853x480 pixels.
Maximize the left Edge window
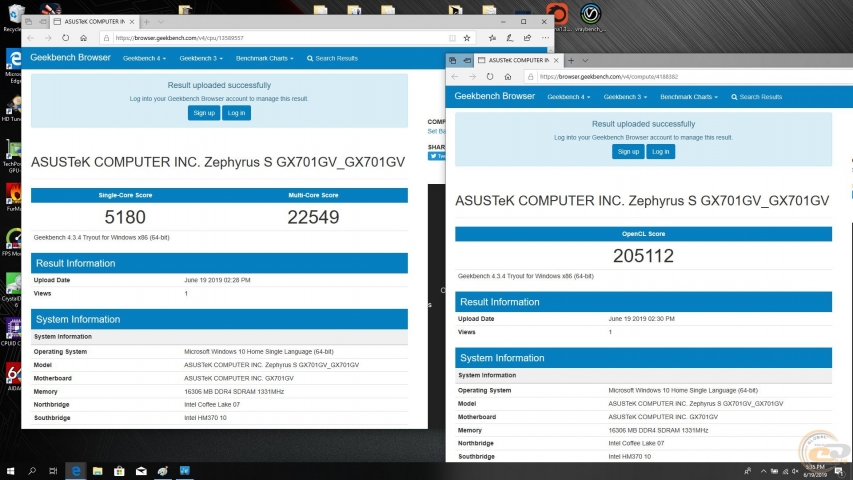523,22
